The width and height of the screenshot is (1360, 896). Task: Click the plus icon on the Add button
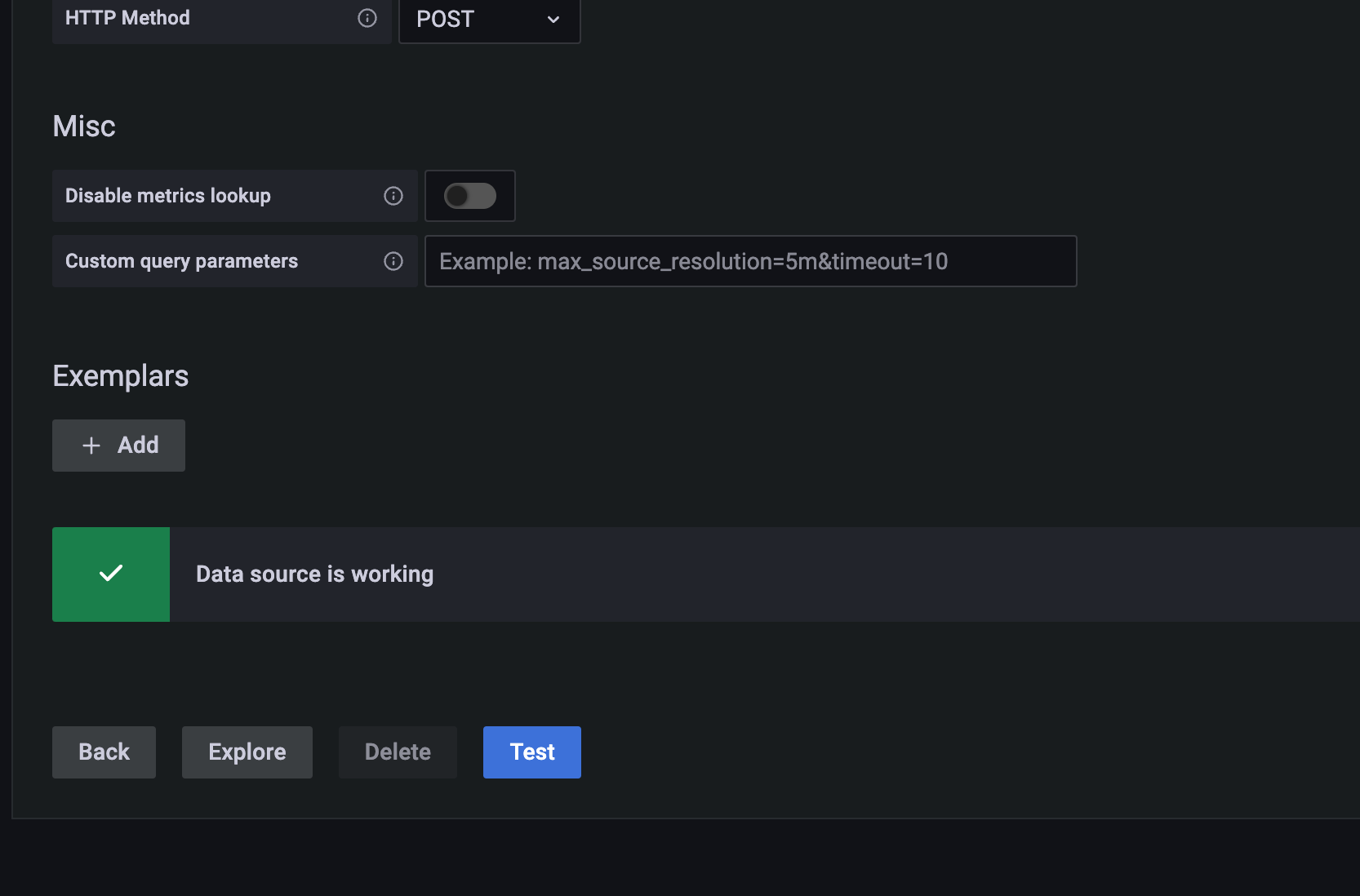(x=91, y=446)
